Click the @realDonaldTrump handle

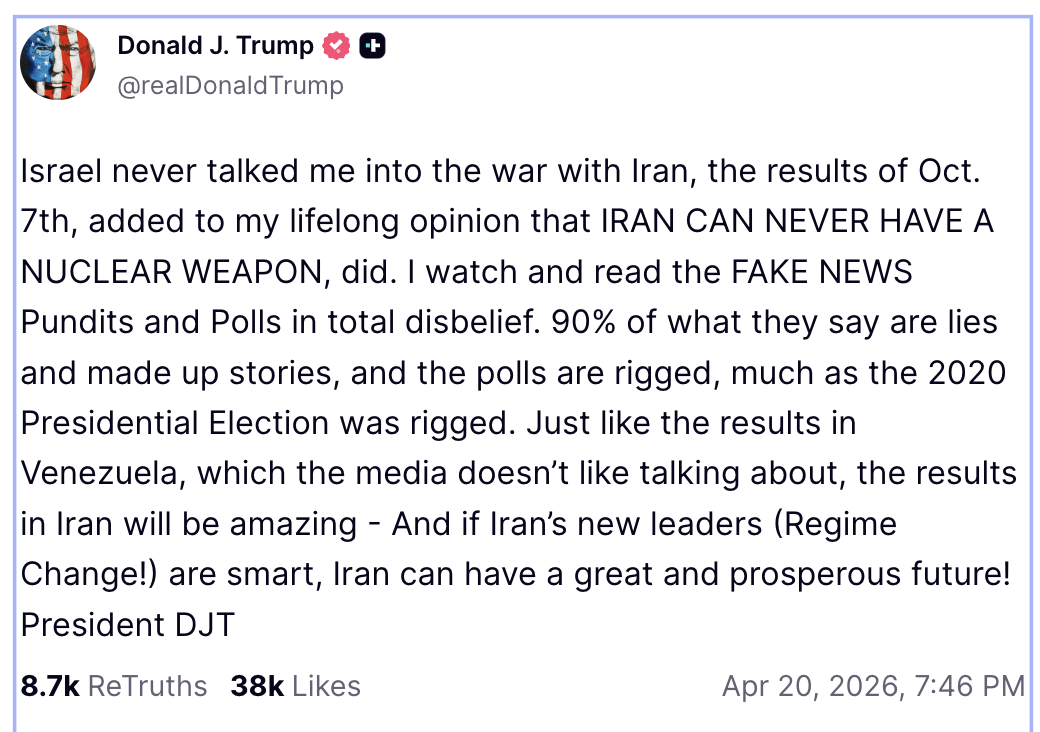click(230, 86)
